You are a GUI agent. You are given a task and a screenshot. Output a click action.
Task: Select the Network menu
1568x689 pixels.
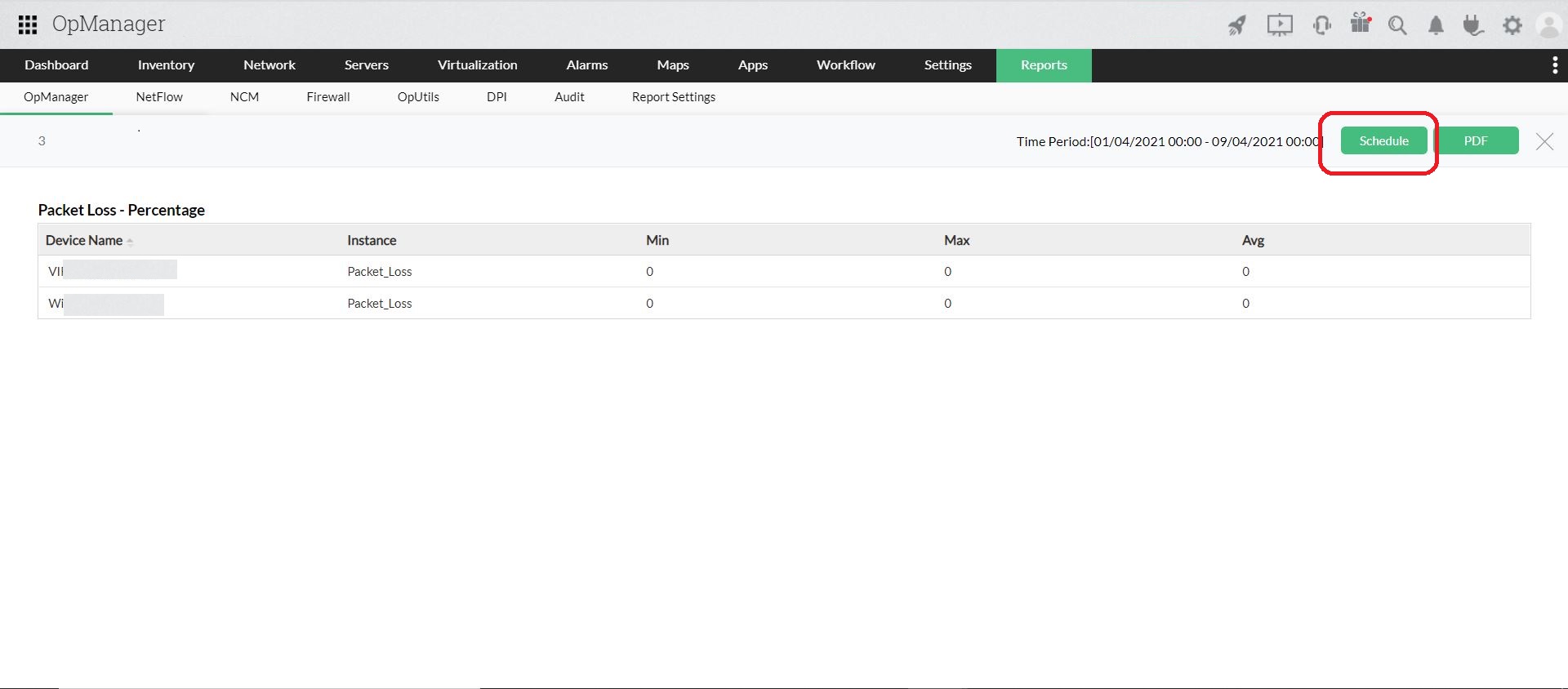coord(269,65)
